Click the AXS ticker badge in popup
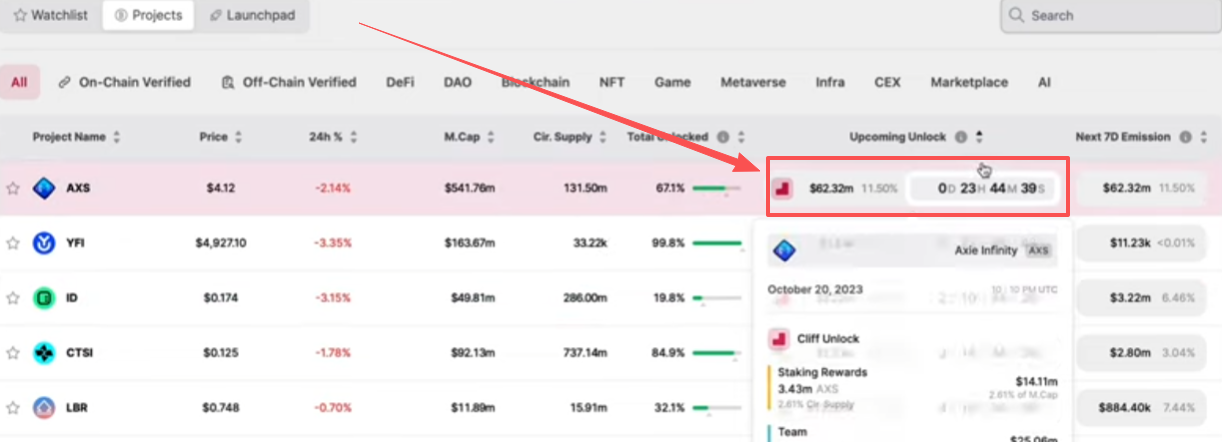 (1038, 251)
